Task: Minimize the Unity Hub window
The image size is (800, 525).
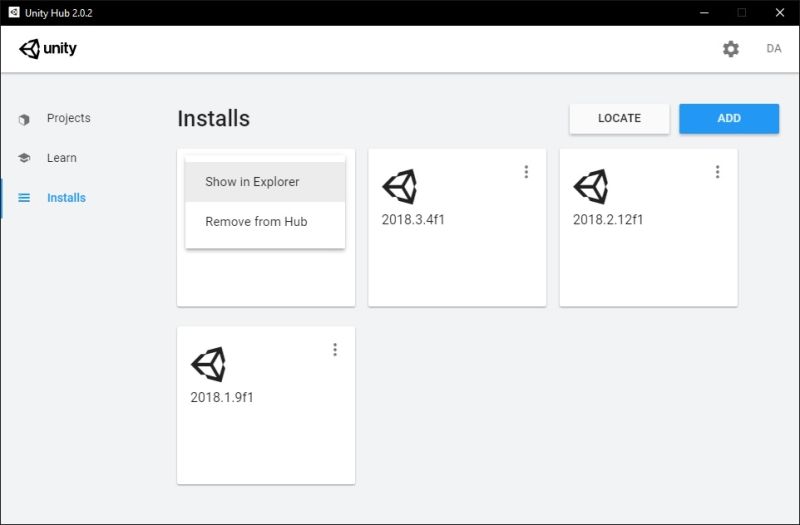Action: 704,13
